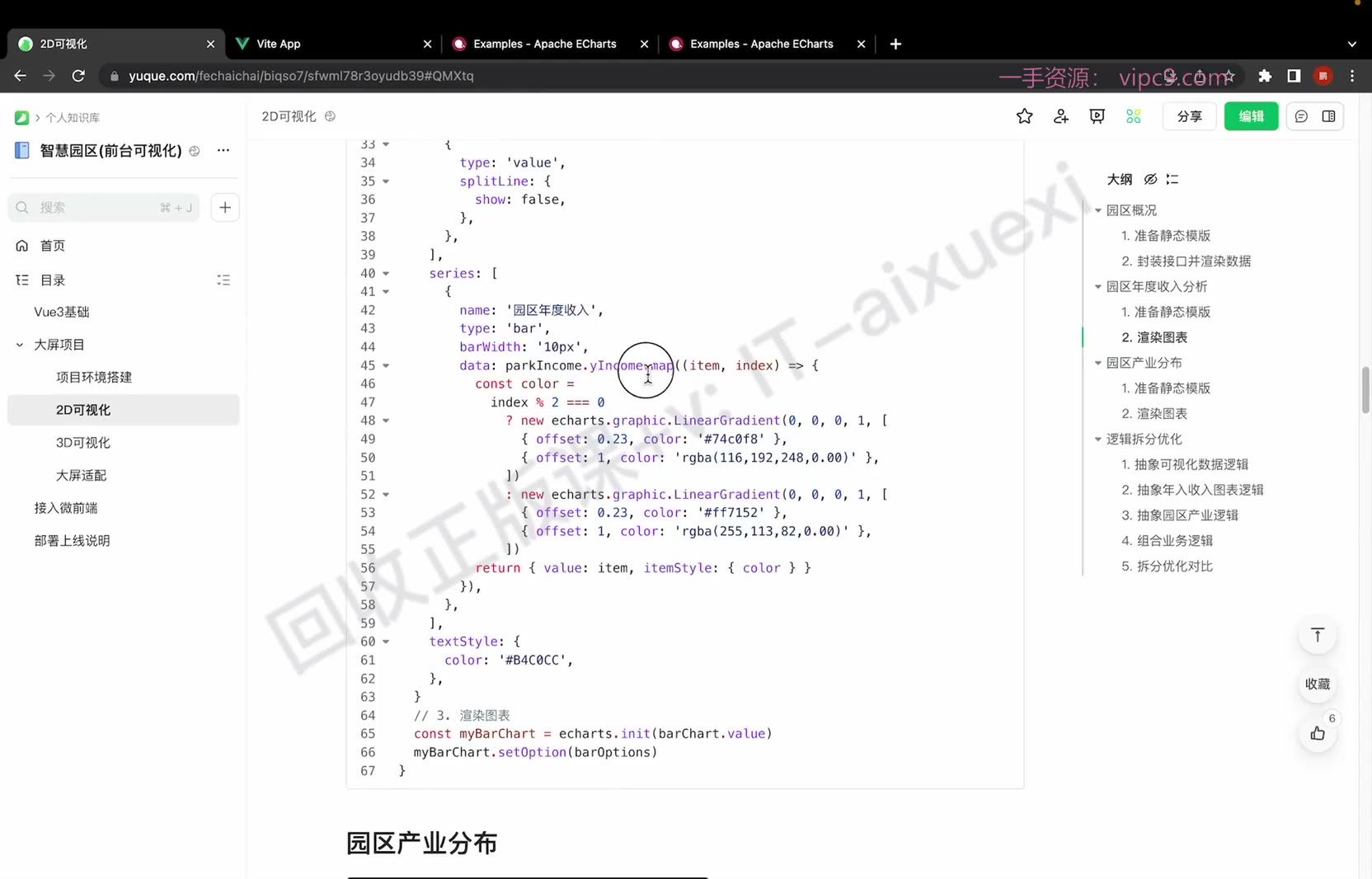Image resolution: width=1372 pixels, height=879 pixels.
Task: Open 大屏适配 document in sidebar
Action: [x=81, y=476]
